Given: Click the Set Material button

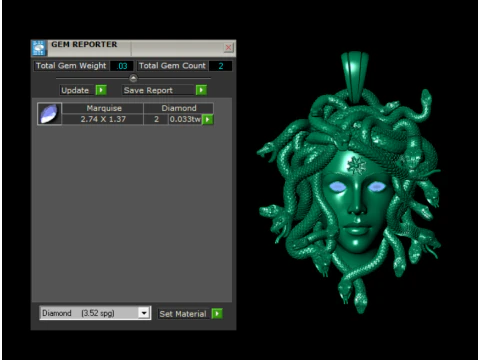Looking at the screenshot, I should click(x=184, y=314).
